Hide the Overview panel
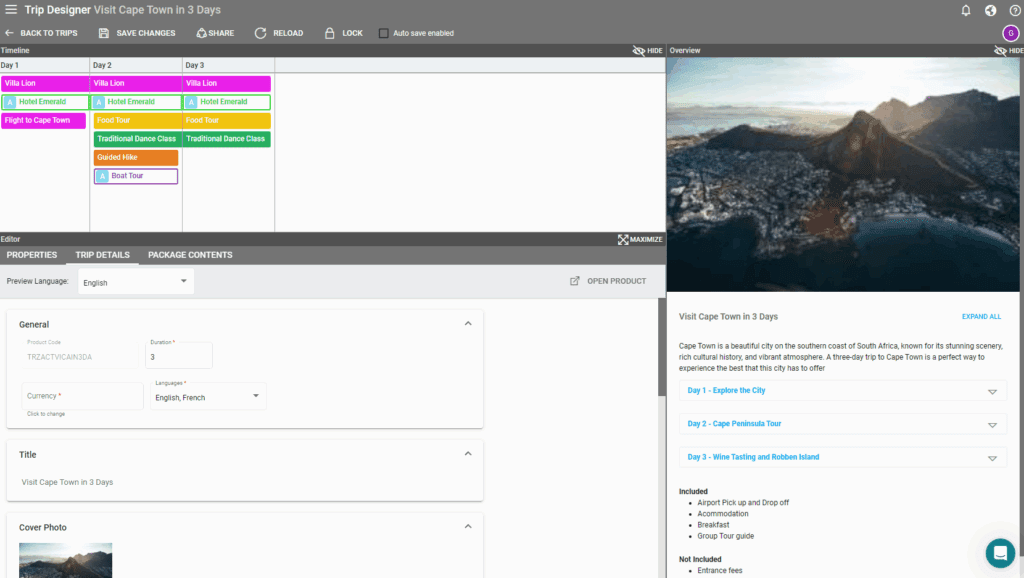The image size is (1024, 578). pyautogui.click(x=1008, y=50)
